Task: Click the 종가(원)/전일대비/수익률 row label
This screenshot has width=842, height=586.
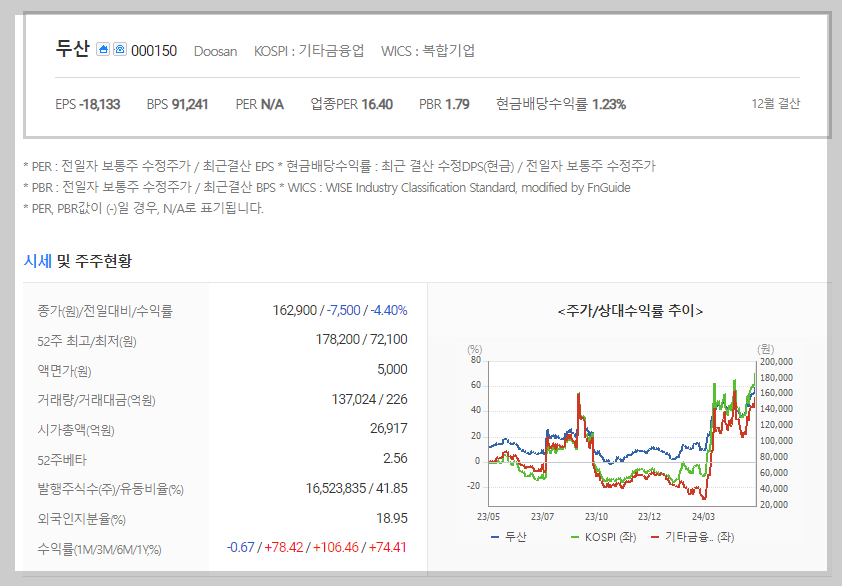Action: click(x=105, y=311)
